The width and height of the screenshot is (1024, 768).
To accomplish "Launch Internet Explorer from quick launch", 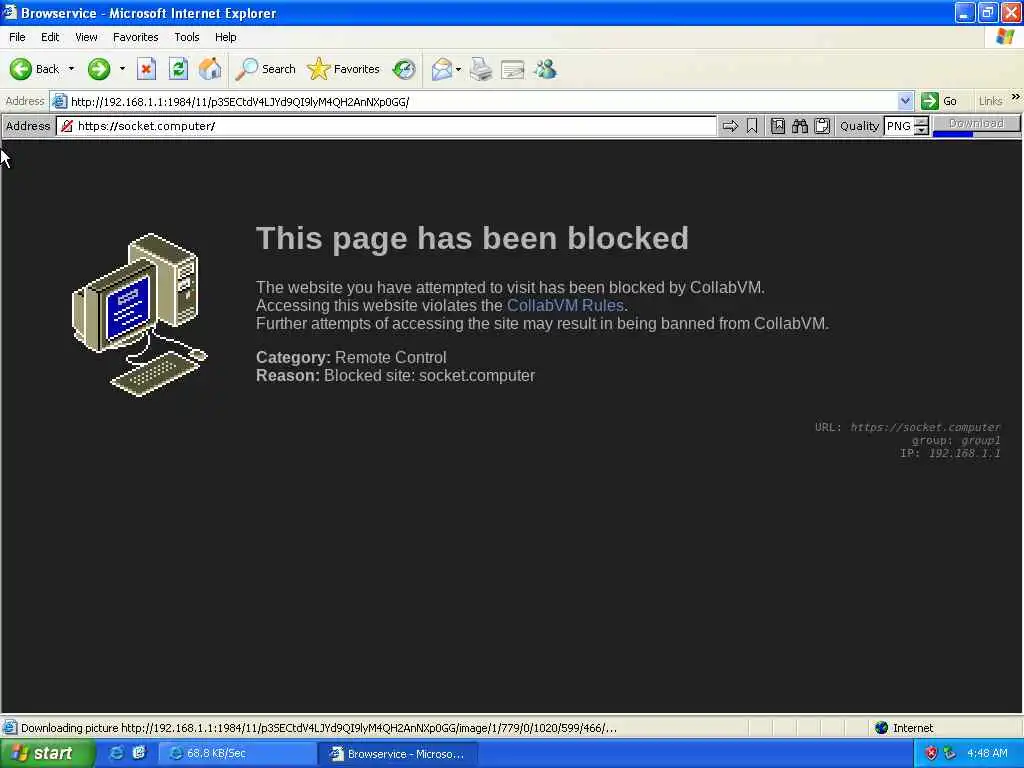I will coord(116,753).
